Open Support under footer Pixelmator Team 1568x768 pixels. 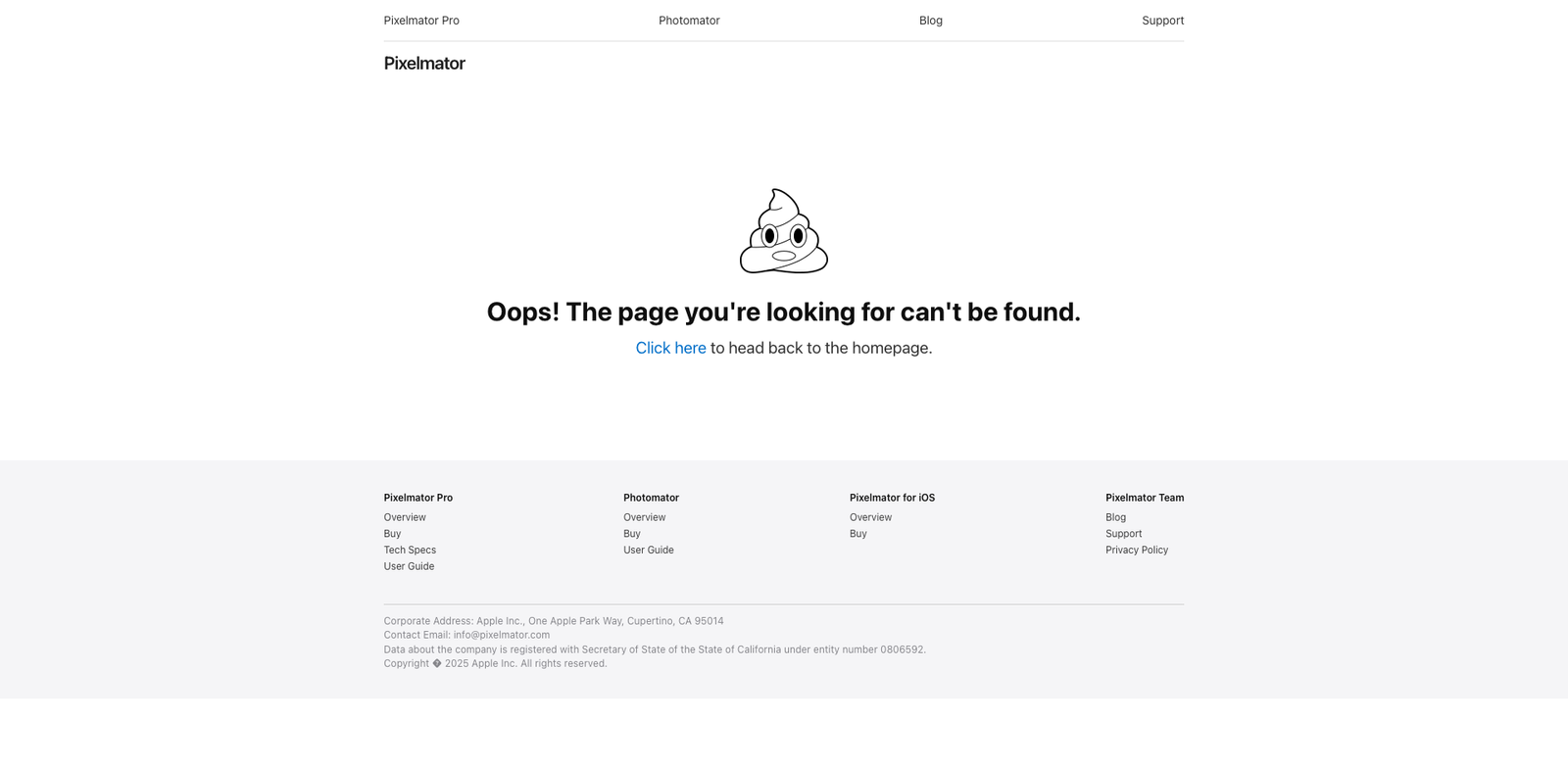1123,534
